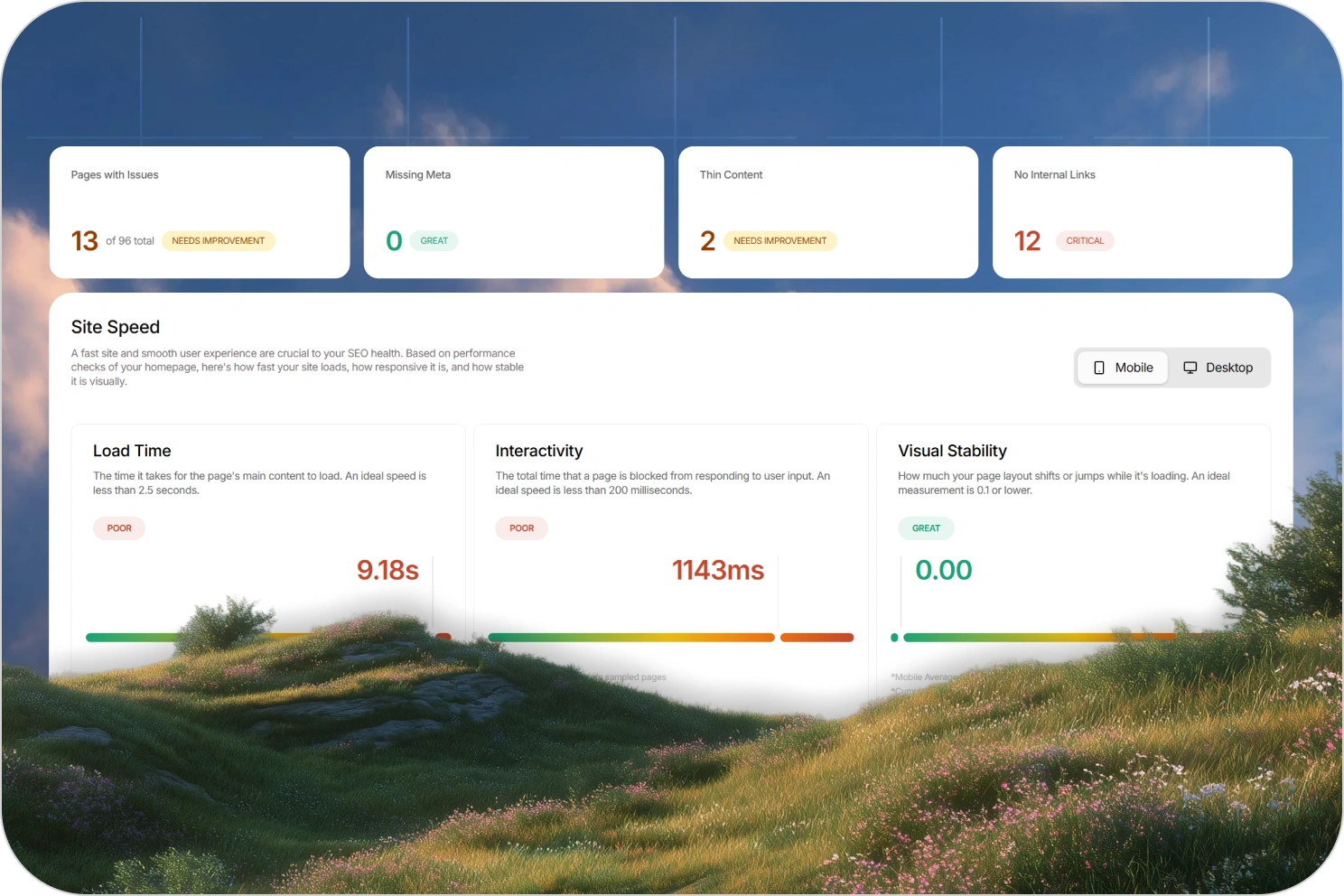Click the POOR badge in Load Time card
The height and width of the screenshot is (896, 1344).
click(118, 528)
